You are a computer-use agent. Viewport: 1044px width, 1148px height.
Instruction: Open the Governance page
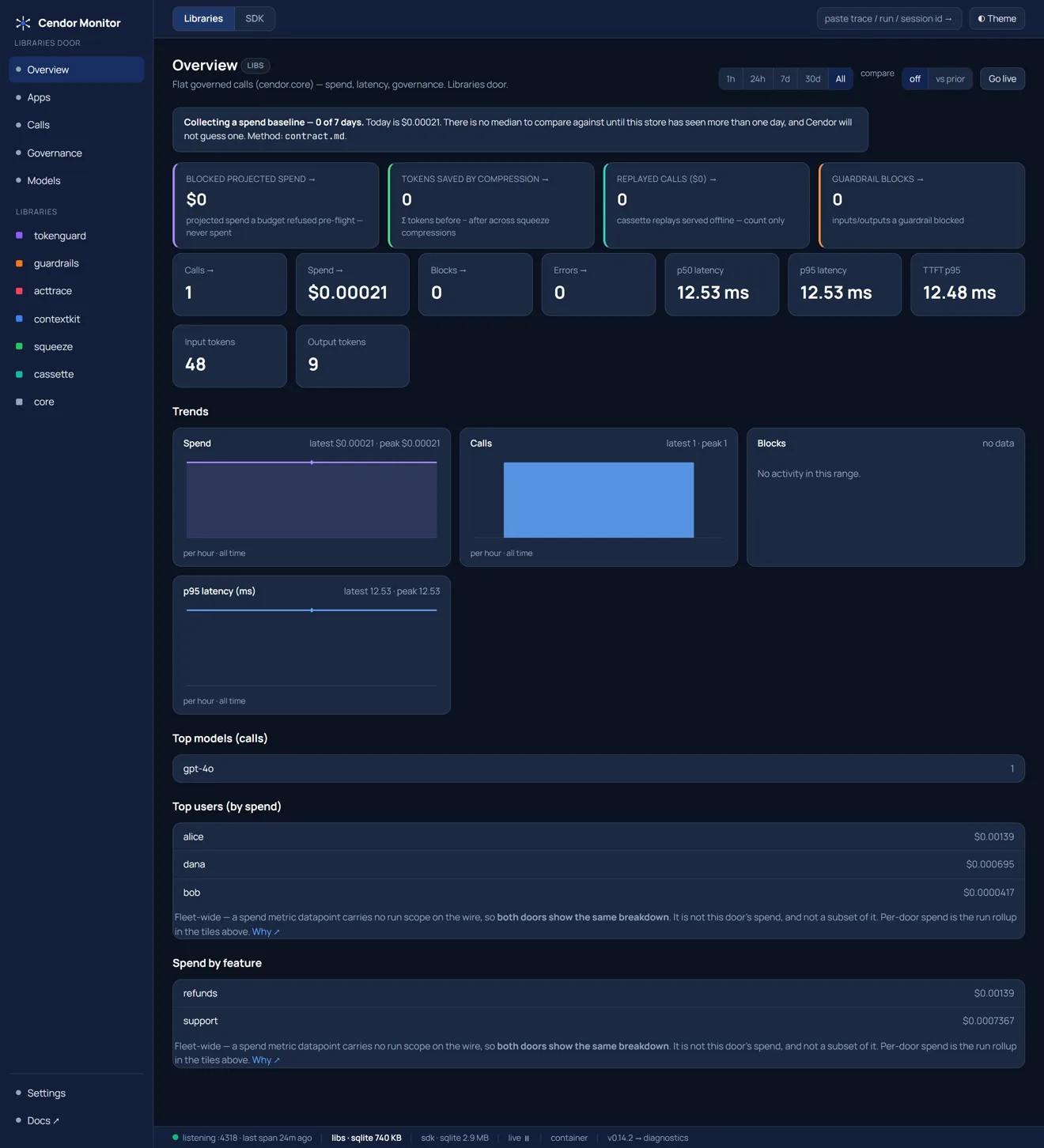click(x=76, y=153)
